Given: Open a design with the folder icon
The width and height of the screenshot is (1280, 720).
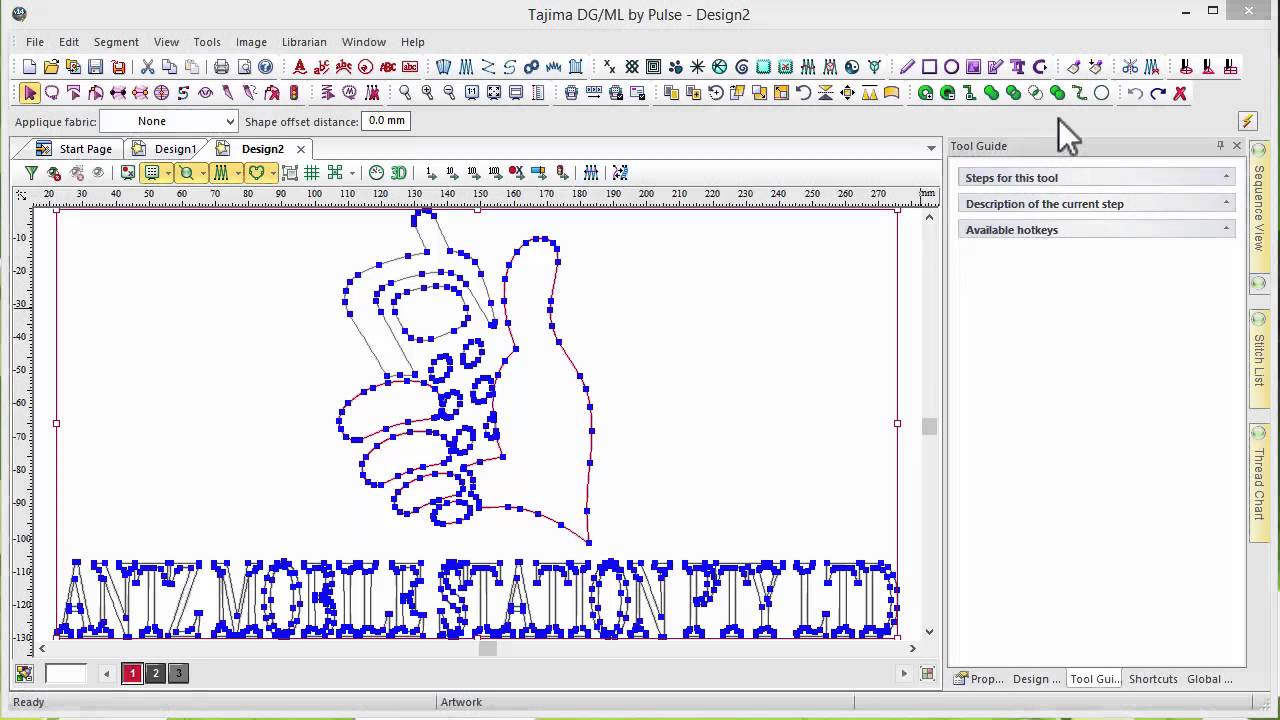Looking at the screenshot, I should pyautogui.click(x=52, y=67).
